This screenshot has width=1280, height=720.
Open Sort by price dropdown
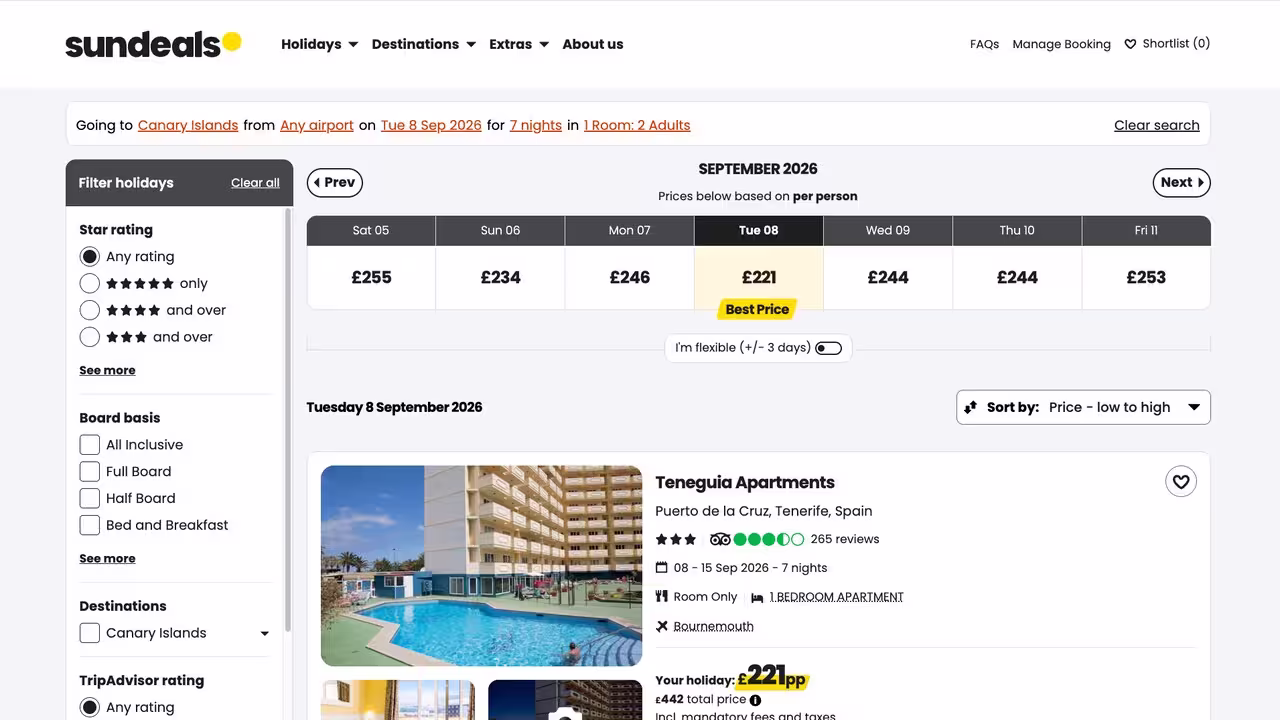[1083, 407]
